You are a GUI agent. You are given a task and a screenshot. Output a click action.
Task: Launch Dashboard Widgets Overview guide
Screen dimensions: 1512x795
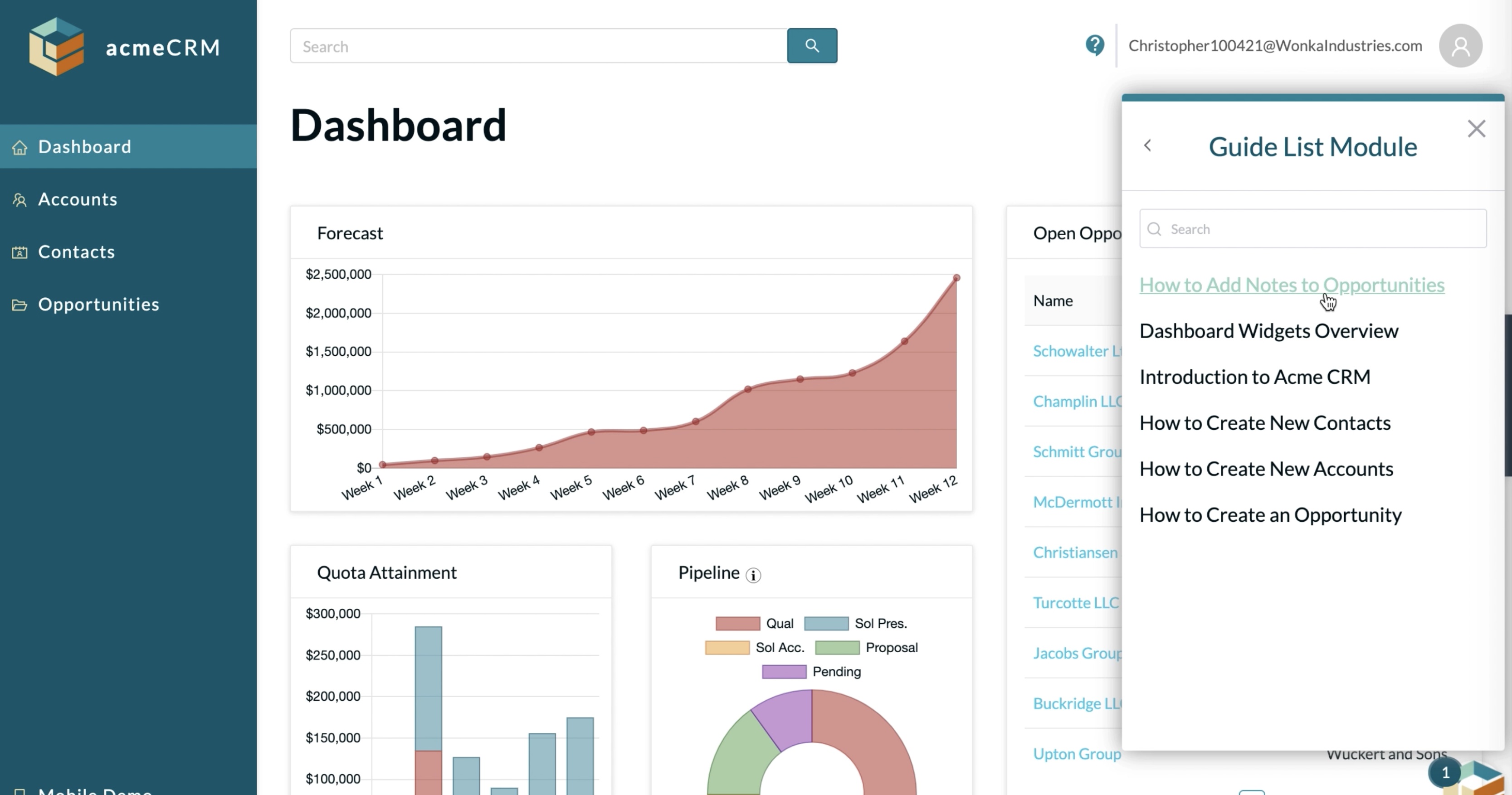pos(1268,331)
